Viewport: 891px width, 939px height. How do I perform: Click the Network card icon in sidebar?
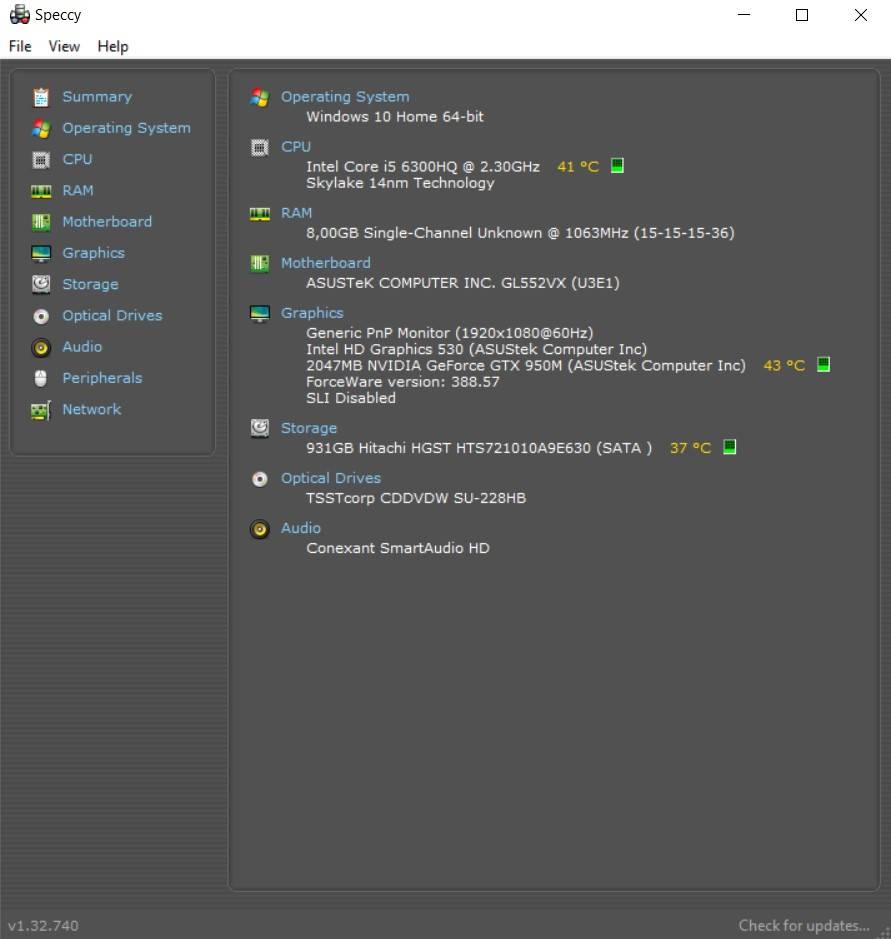click(x=41, y=410)
